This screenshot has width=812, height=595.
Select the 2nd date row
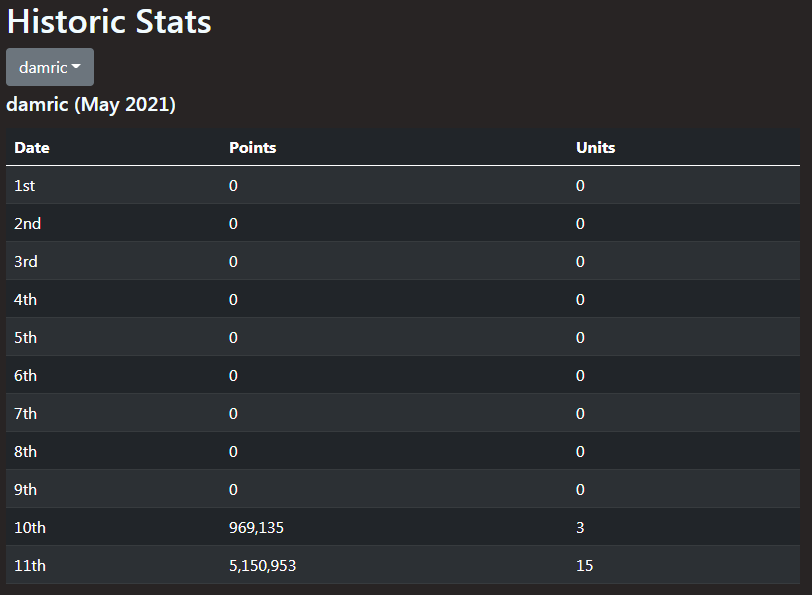point(403,223)
